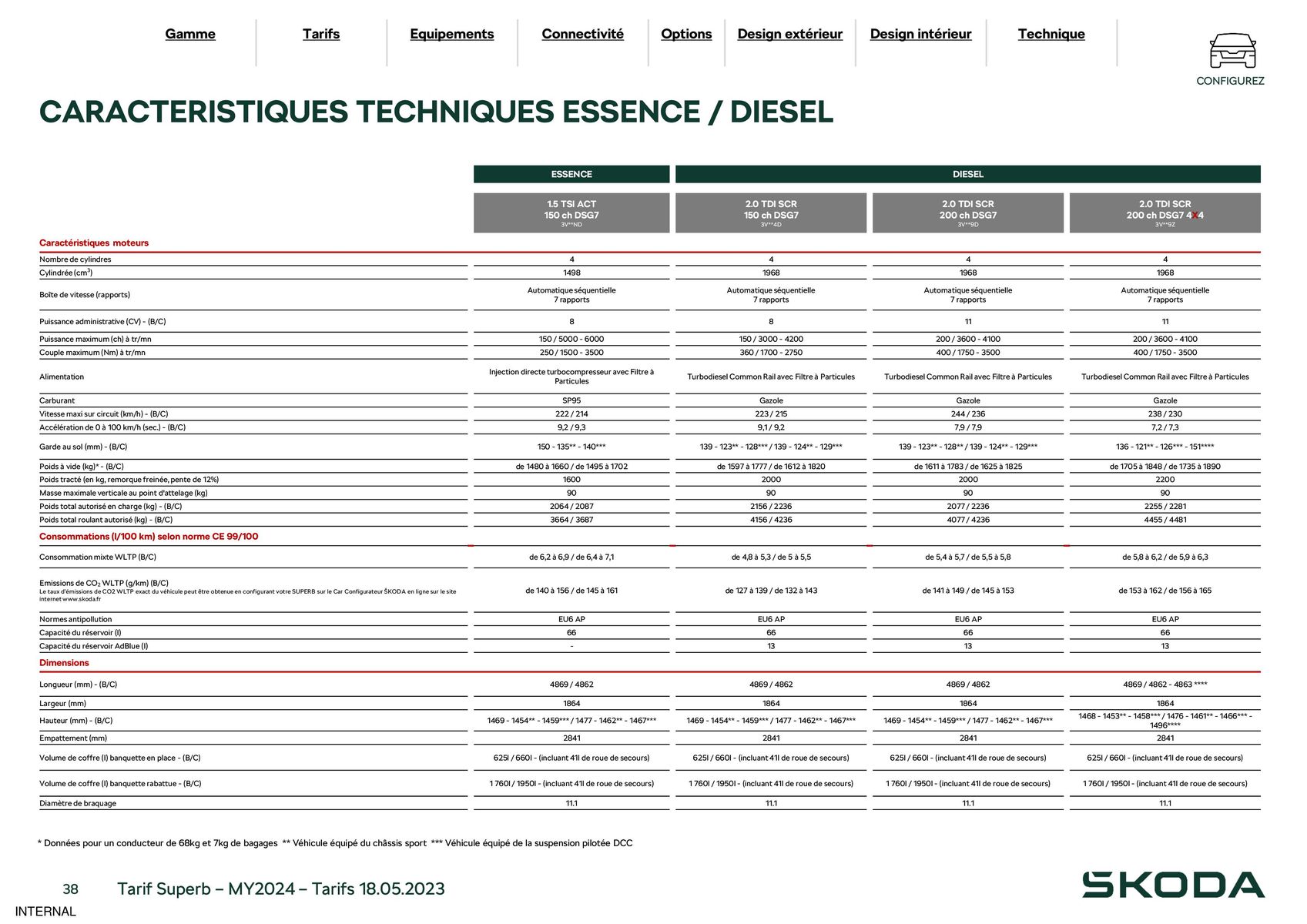1307x924 pixels.
Task: Click the 2.0 TDI SCR 200 ch DSG7 4x4 header
Action: [1165, 213]
